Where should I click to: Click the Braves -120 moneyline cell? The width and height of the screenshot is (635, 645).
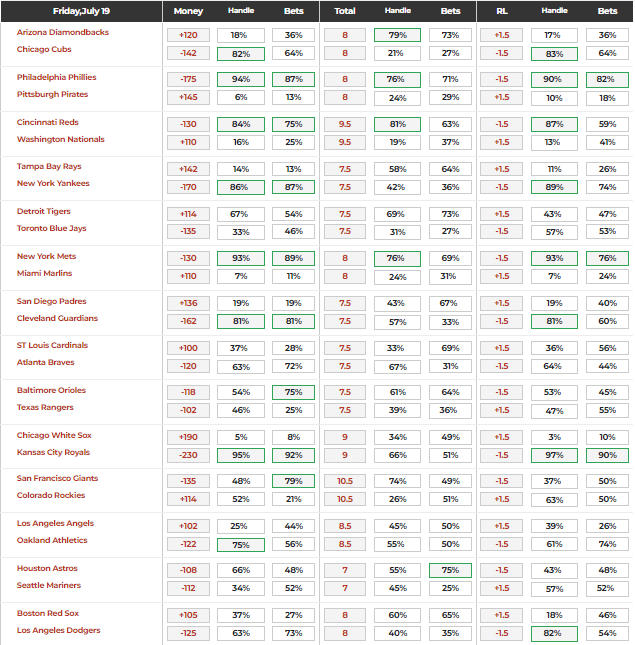188,366
